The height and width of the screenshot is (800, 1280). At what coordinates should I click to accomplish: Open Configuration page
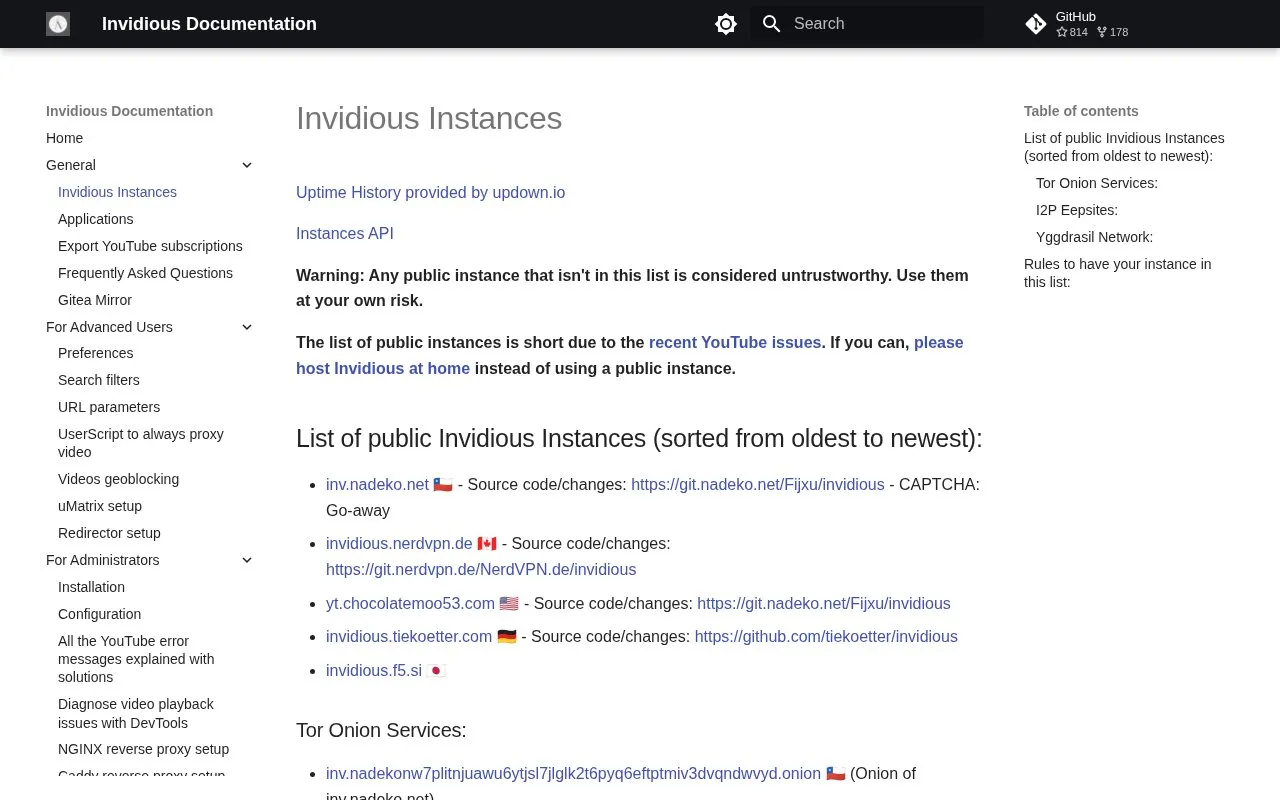point(99,614)
